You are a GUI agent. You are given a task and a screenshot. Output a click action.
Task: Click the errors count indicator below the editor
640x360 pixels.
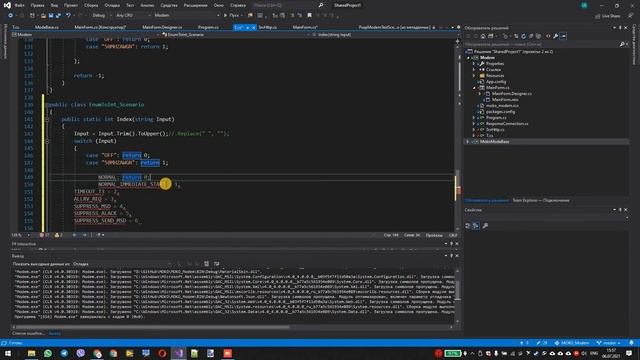click(x=44, y=235)
